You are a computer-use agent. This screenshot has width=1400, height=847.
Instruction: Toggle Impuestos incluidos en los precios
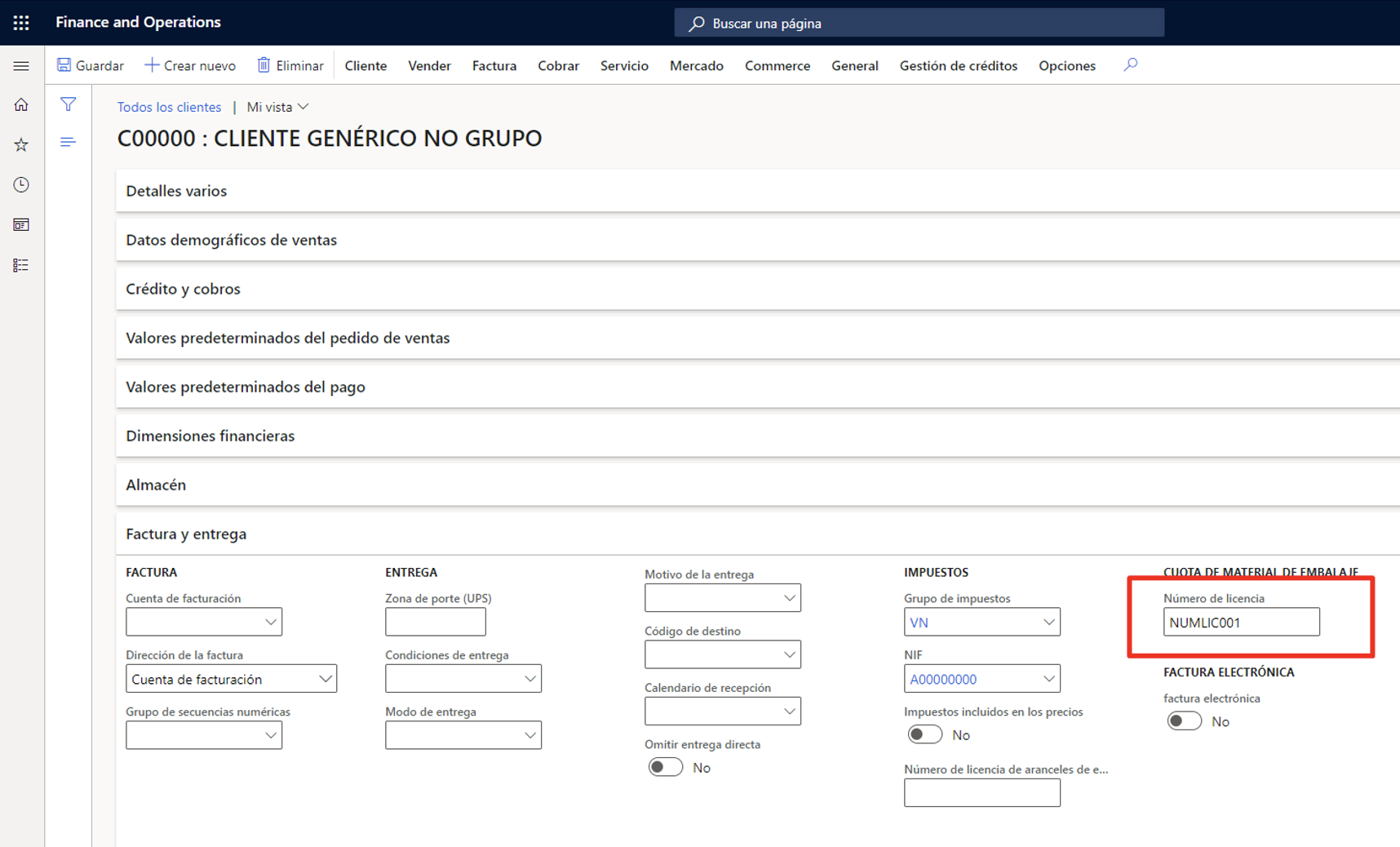tap(924, 734)
